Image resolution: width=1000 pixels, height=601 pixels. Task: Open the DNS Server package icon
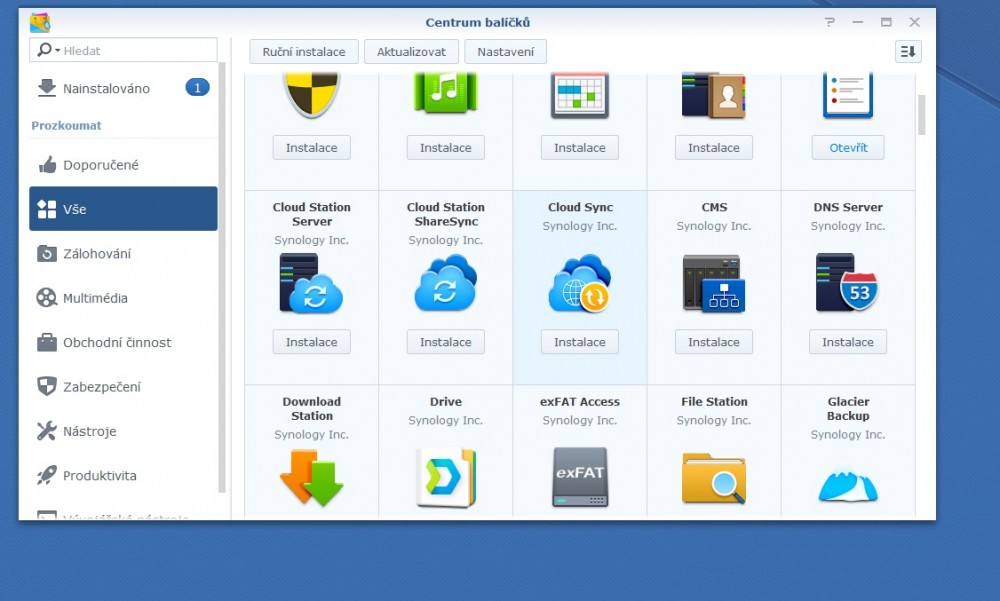coord(847,284)
